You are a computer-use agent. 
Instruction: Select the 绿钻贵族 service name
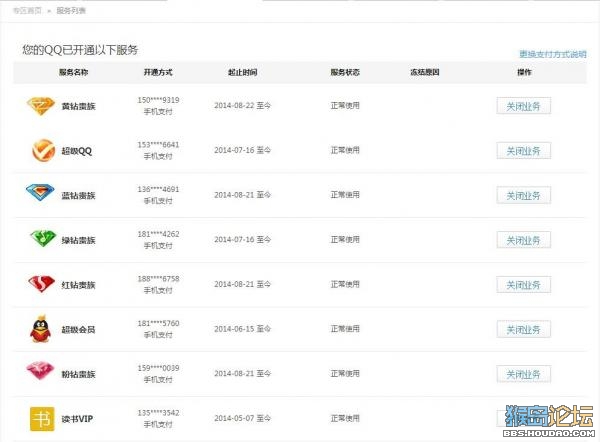pos(78,240)
